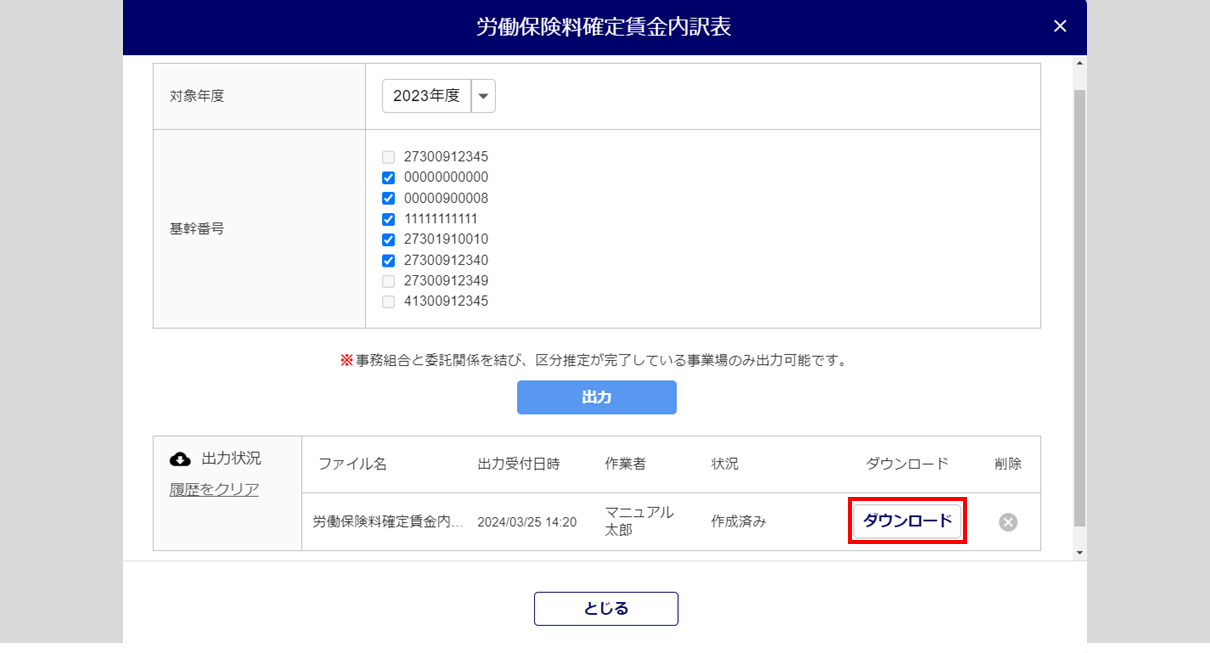Uncheck the 00000900008 checkbox
The image size is (1210, 653).
(x=389, y=198)
